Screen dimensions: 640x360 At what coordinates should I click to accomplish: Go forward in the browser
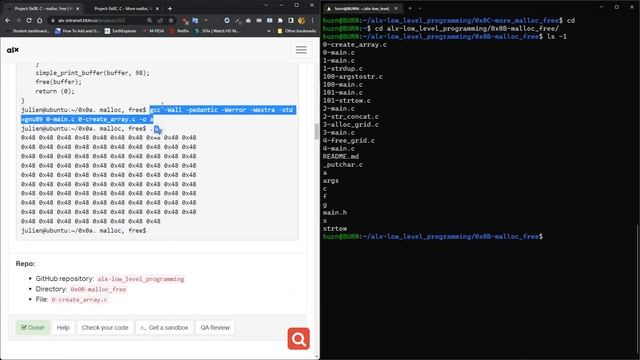18,20
